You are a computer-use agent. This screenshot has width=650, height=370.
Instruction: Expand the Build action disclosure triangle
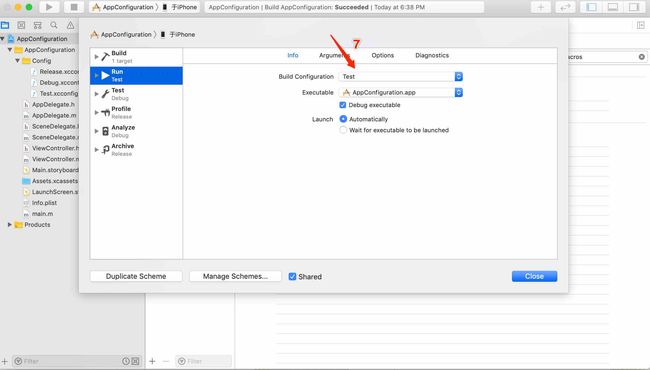click(96, 57)
